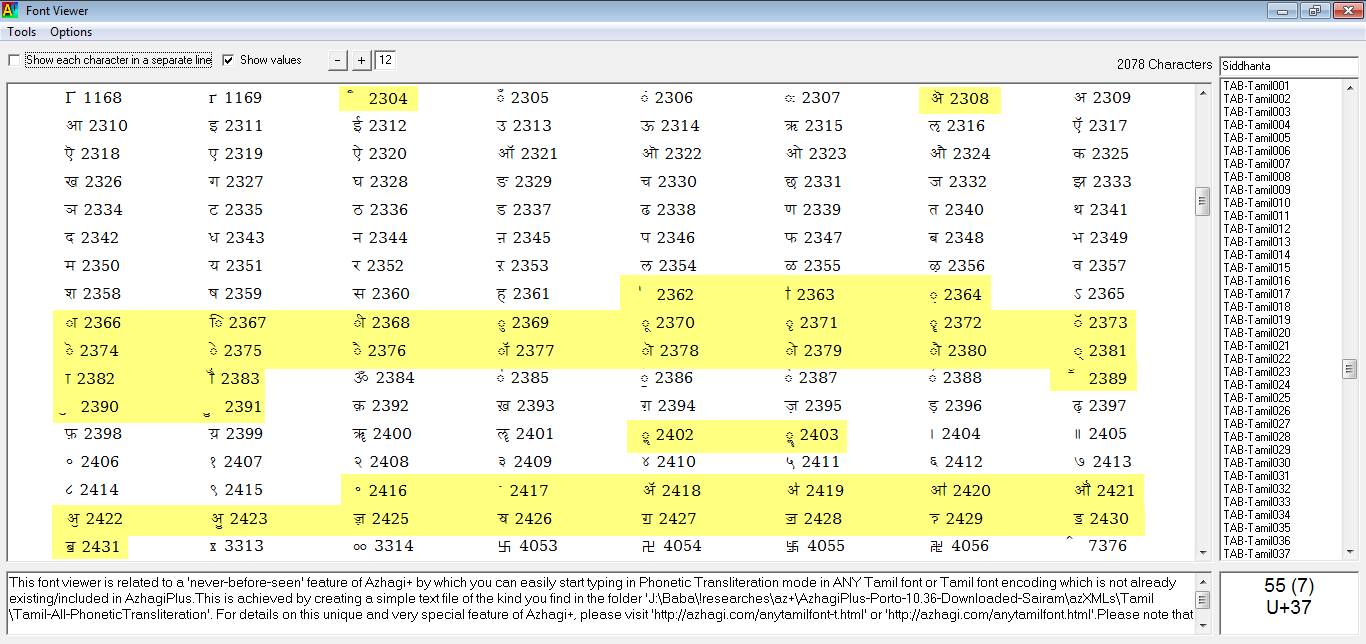Select the character with value 2405
1366x644 pixels.
coord(1100,434)
